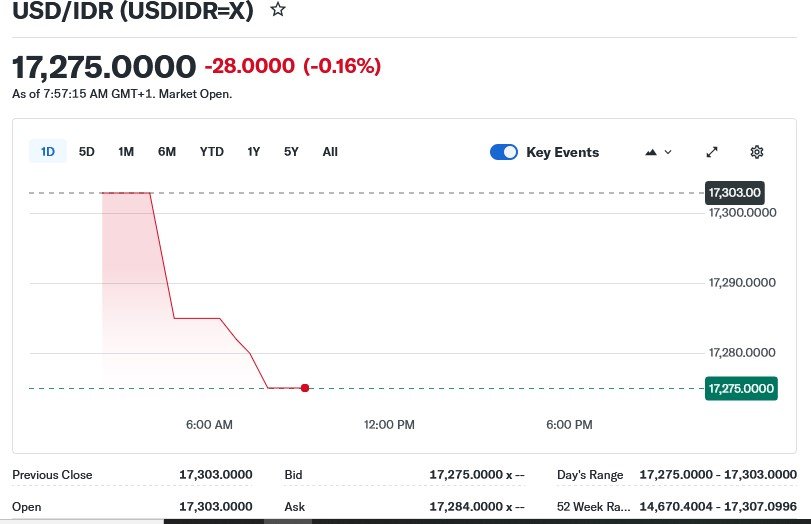Switch to the 1Y range

pyautogui.click(x=254, y=152)
